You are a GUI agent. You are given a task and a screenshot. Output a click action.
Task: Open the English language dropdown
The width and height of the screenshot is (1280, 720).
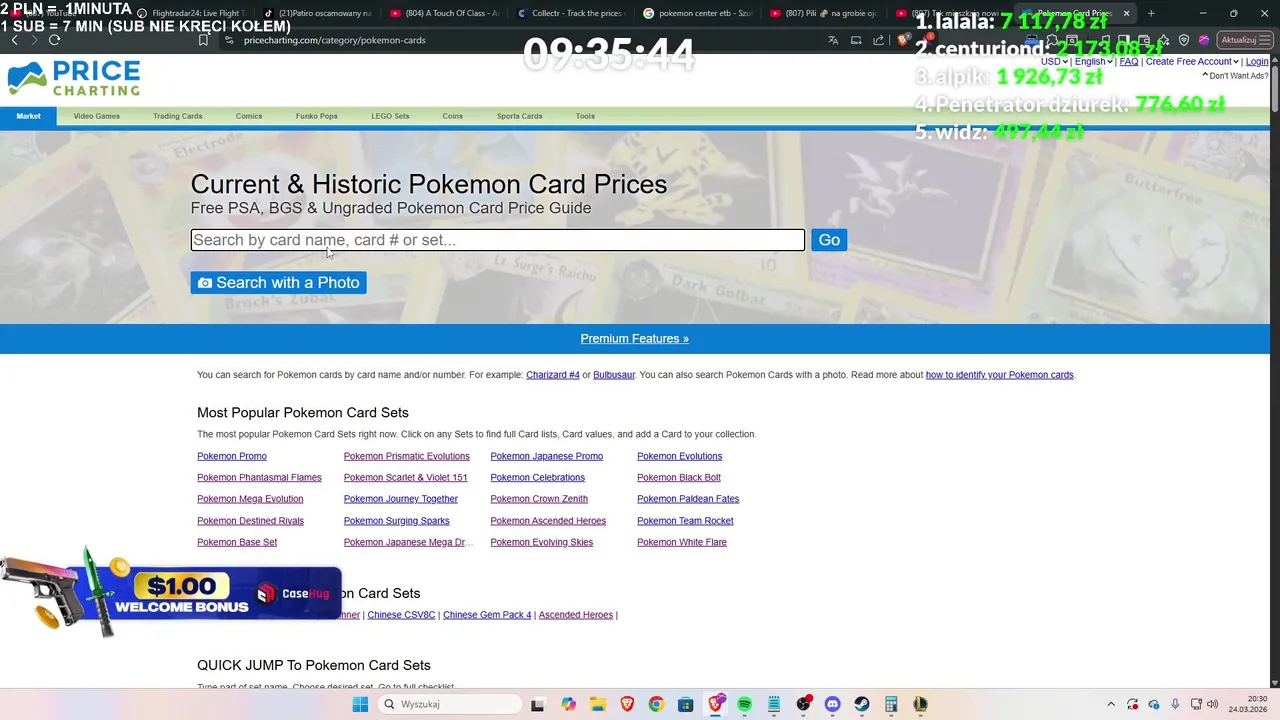pos(1093,62)
